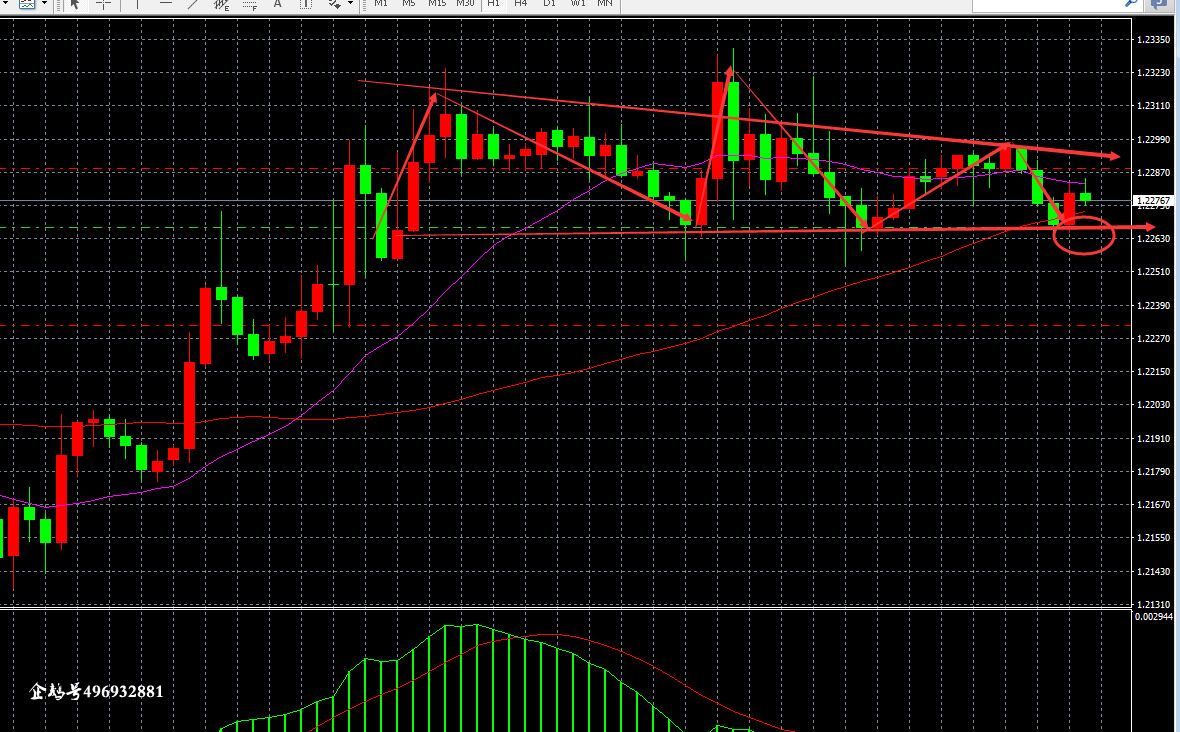The height and width of the screenshot is (732, 1180).
Task: Click the 1.23350 price scale label
Action: (x=1154, y=40)
